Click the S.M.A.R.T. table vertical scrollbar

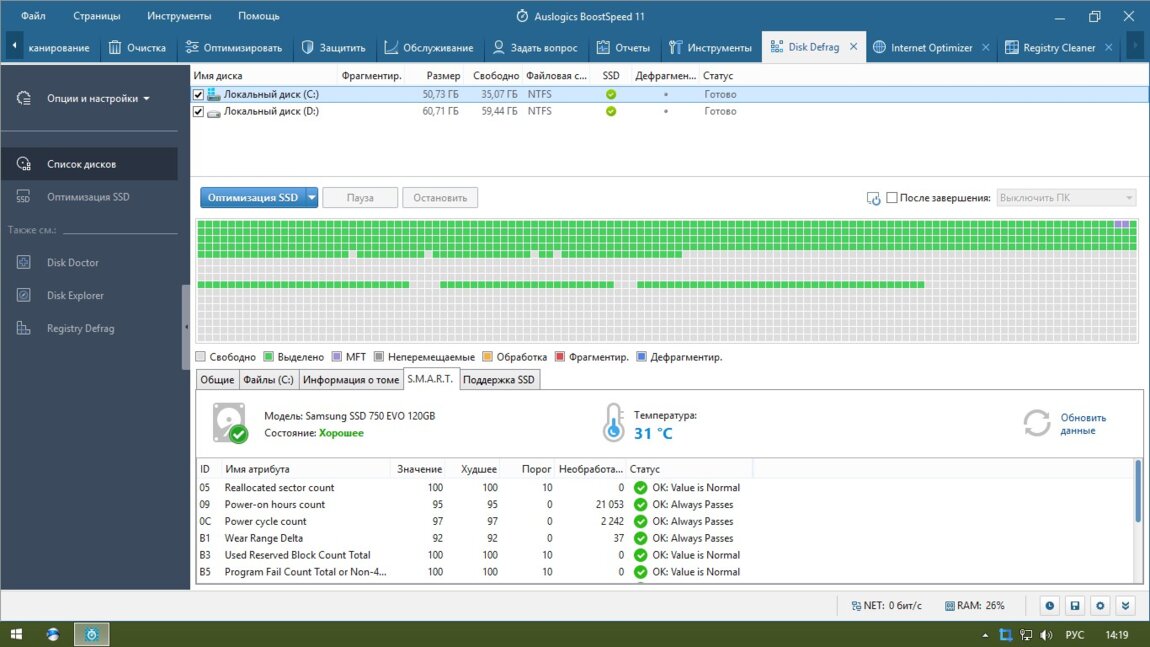pos(1137,490)
